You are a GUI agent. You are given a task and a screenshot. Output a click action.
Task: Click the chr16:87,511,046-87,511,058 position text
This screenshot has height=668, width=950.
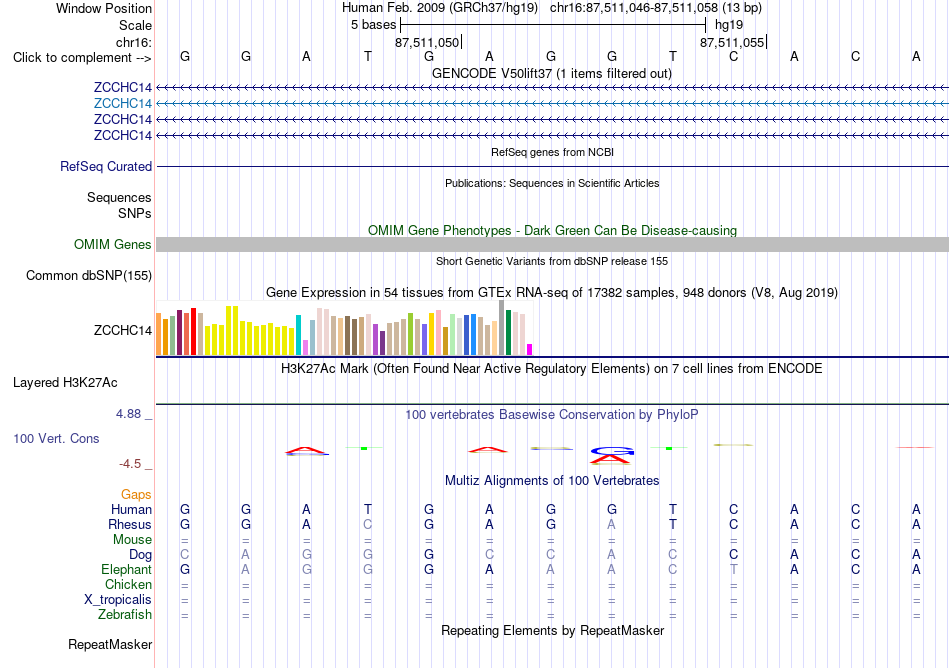pos(656,8)
